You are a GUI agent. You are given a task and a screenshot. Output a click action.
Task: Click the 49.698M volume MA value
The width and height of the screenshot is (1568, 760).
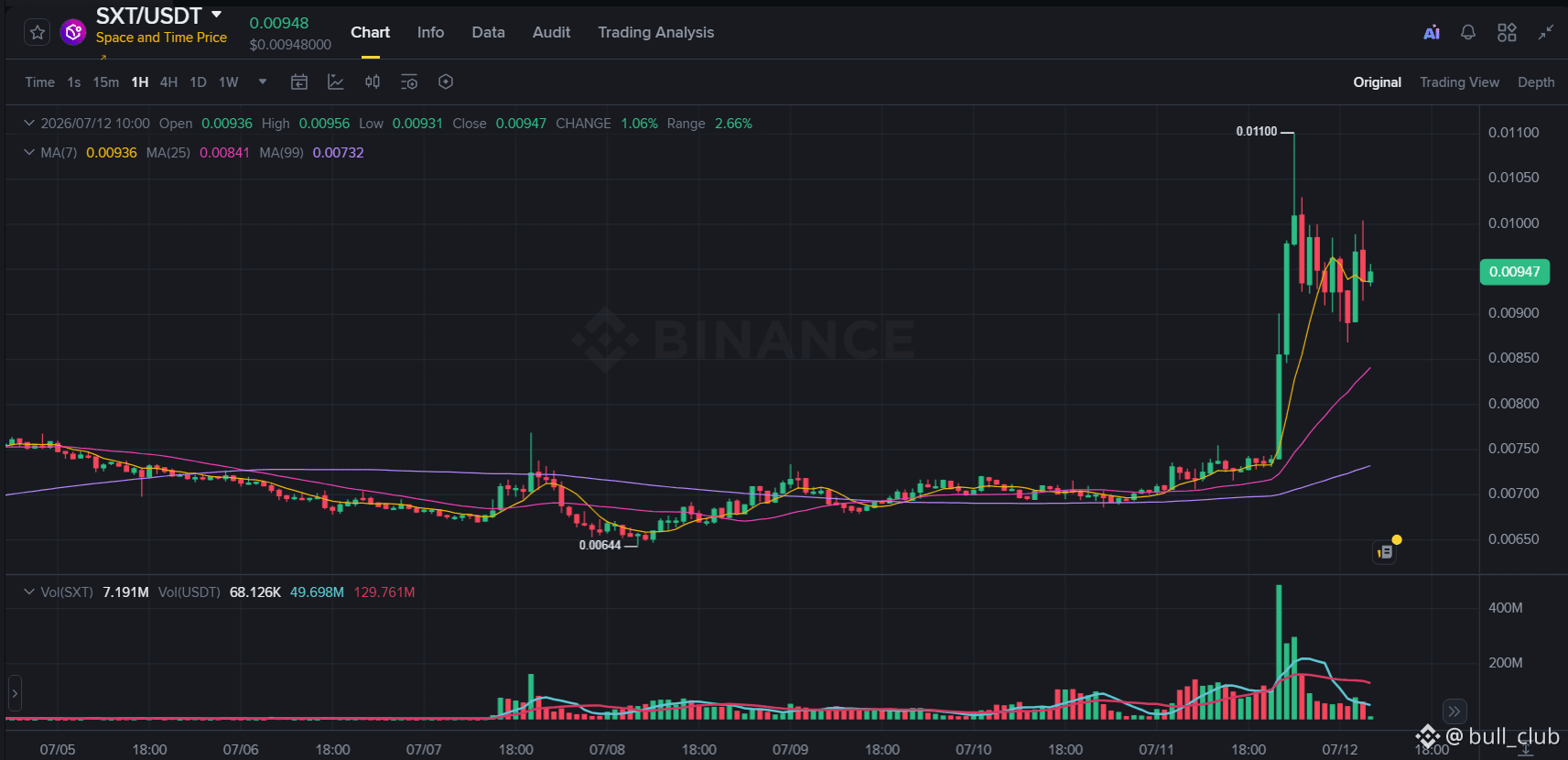point(317,592)
